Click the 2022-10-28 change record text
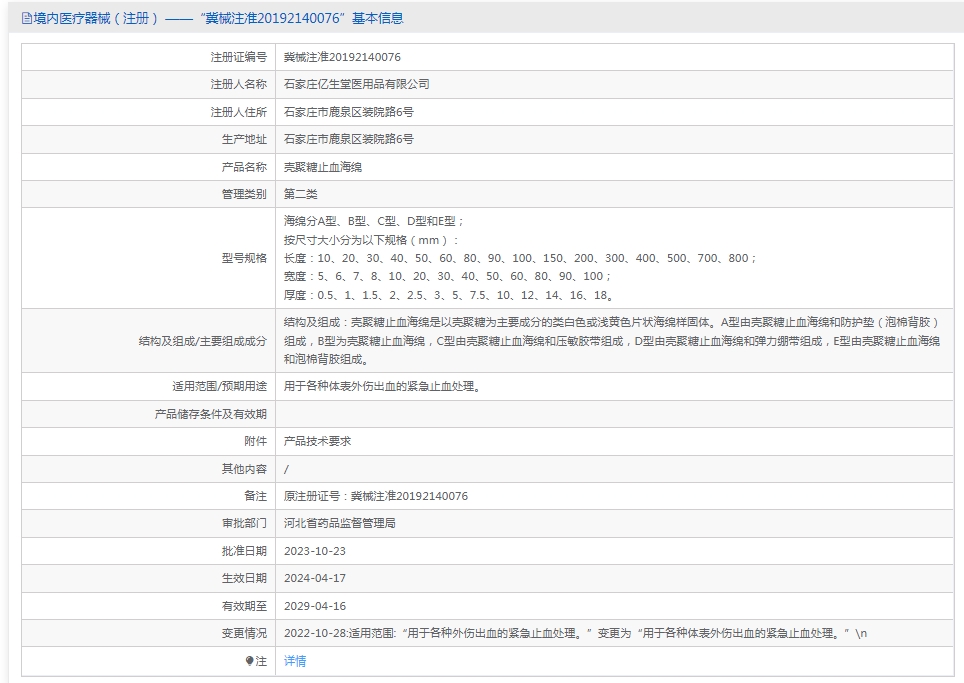Screen dimensions: 964x683 (575, 633)
